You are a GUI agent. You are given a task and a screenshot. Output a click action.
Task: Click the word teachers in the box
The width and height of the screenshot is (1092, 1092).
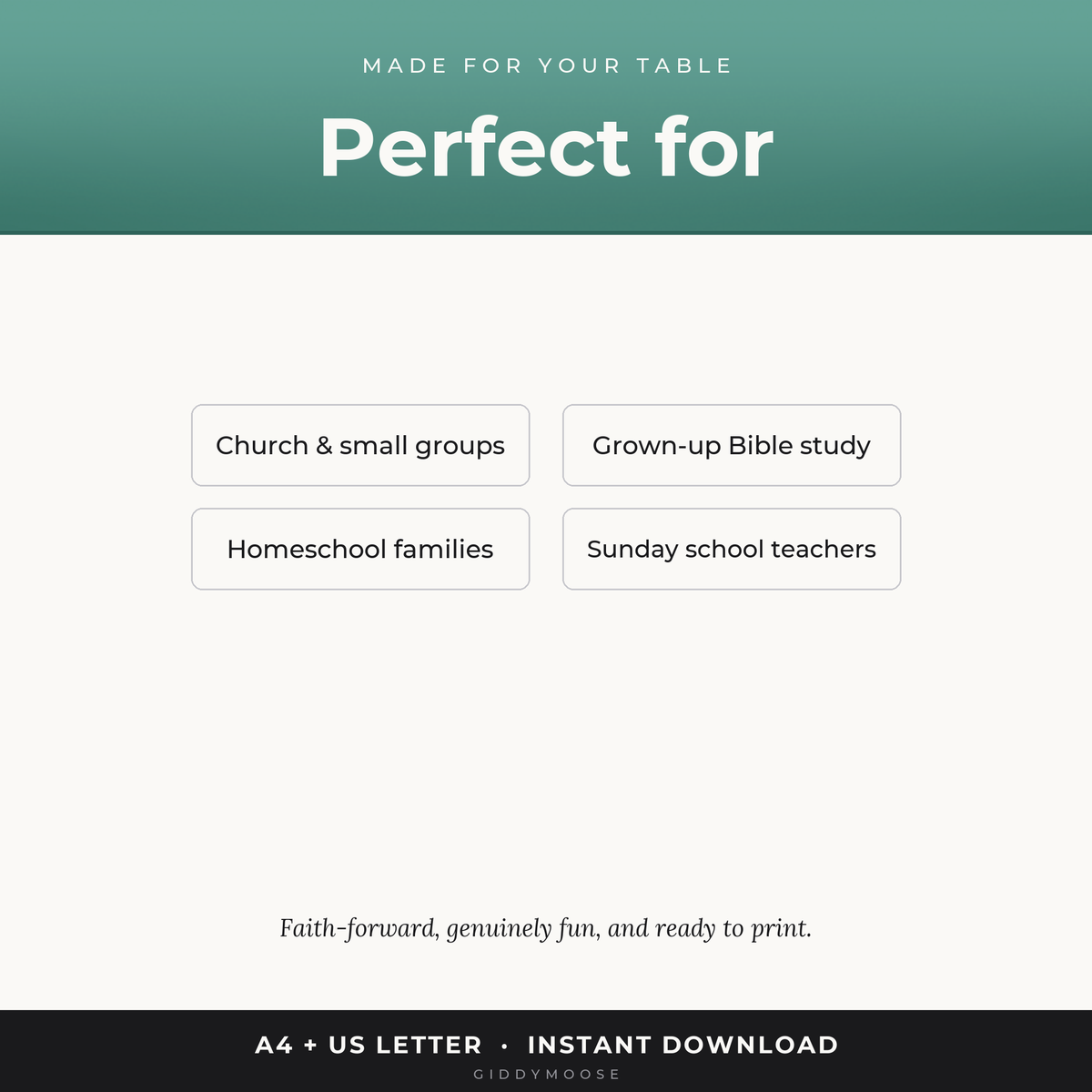click(824, 549)
